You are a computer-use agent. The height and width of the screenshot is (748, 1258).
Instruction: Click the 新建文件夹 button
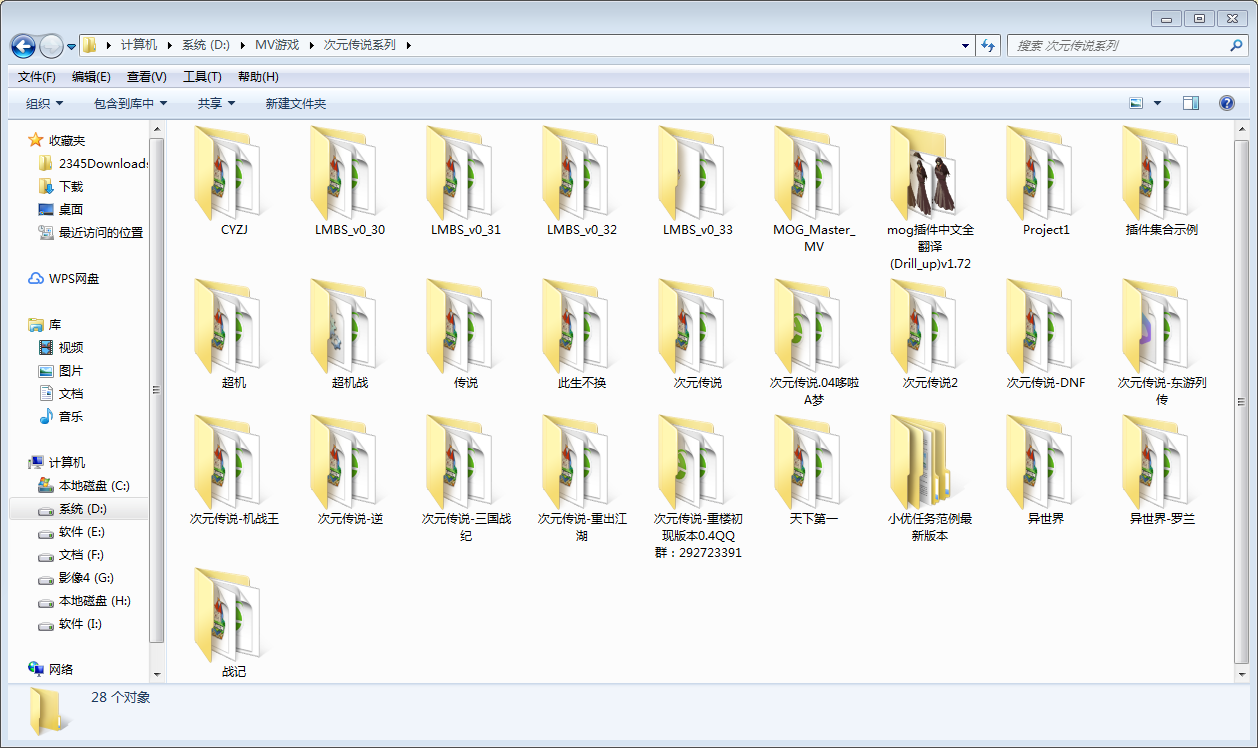pyautogui.click(x=296, y=103)
